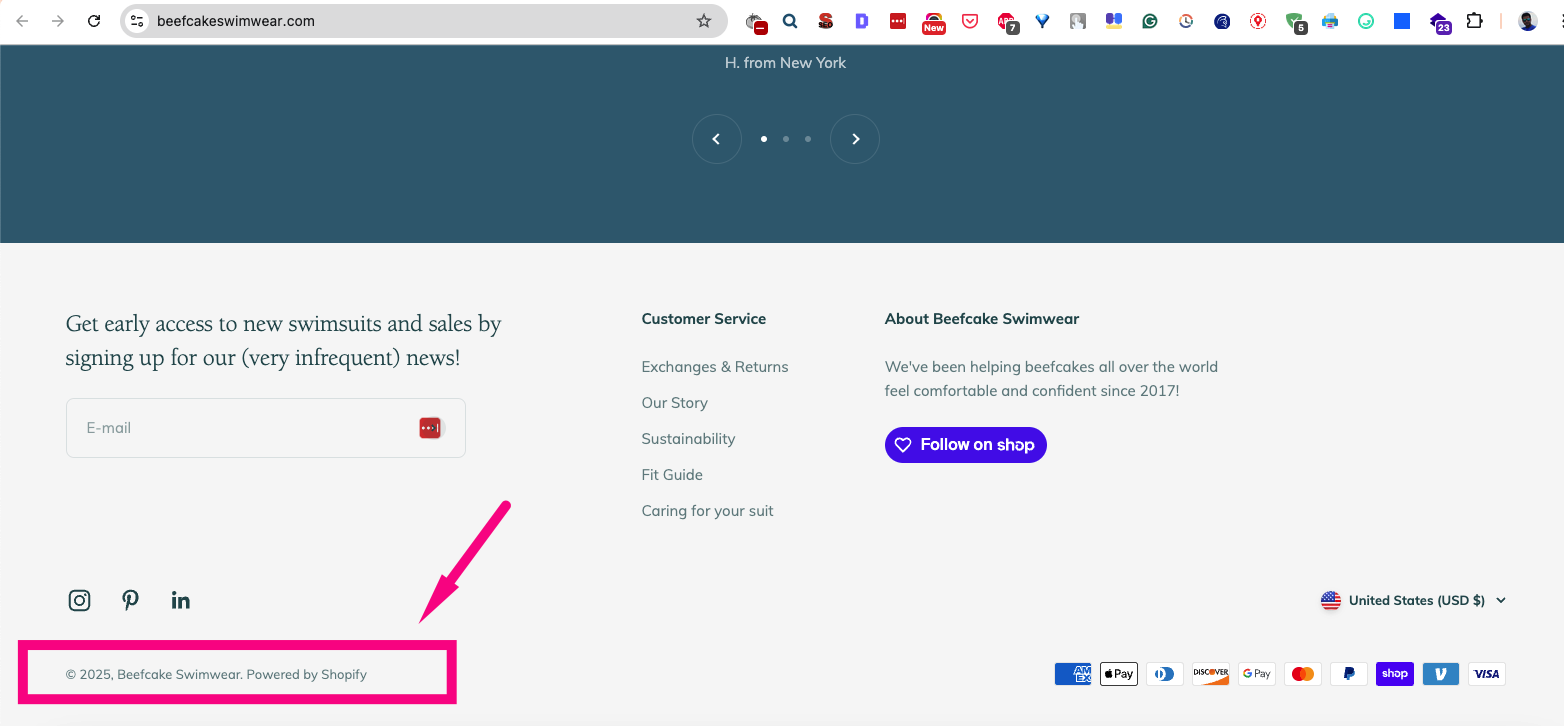Click the next testimonial arrow
The image size is (1564, 726).
[855, 139]
